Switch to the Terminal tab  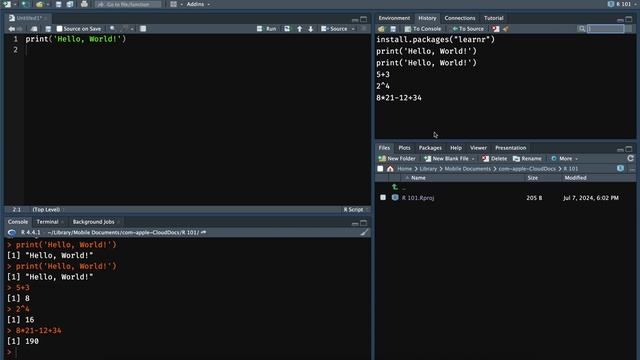[x=47, y=222]
